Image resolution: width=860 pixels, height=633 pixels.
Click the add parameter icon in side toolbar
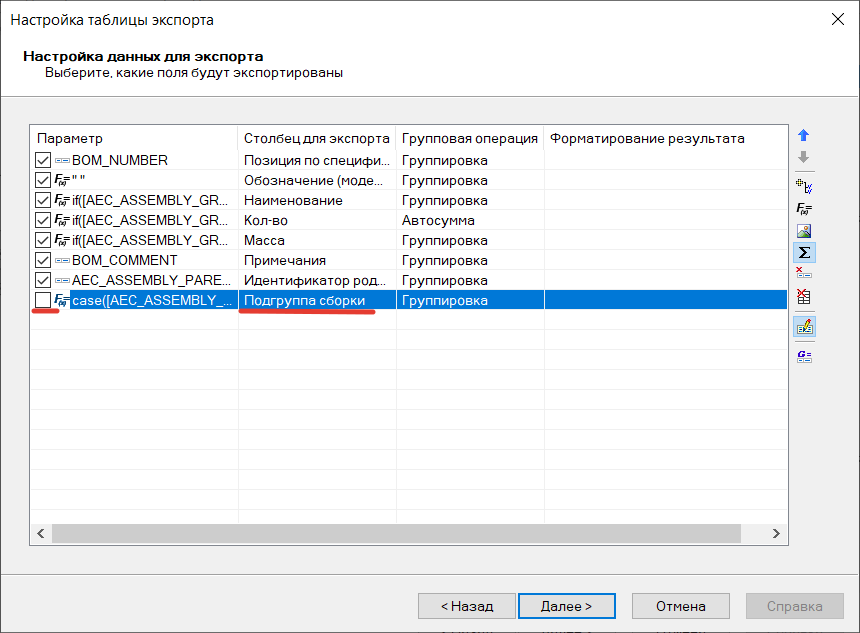click(x=803, y=185)
